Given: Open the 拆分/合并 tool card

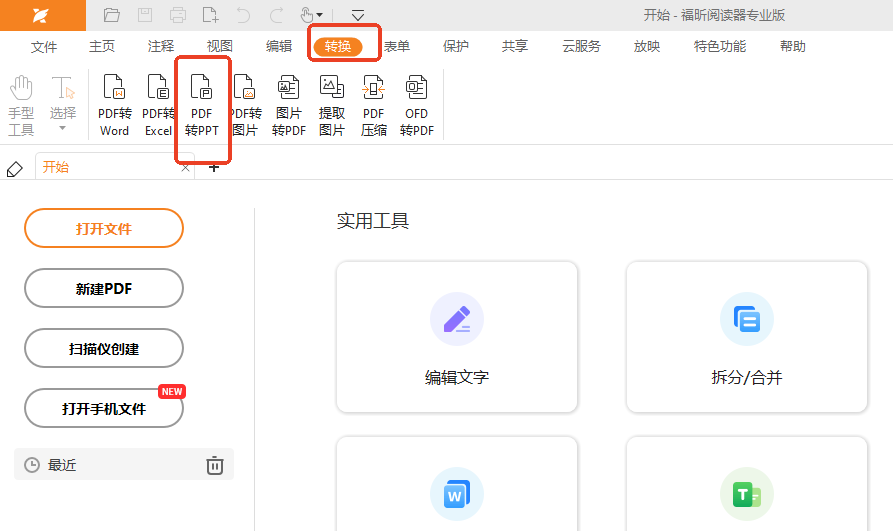Looking at the screenshot, I should pos(747,337).
